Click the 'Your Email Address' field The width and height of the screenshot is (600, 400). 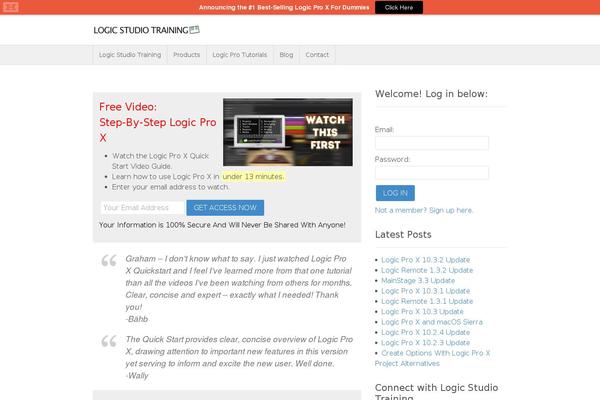click(143, 207)
